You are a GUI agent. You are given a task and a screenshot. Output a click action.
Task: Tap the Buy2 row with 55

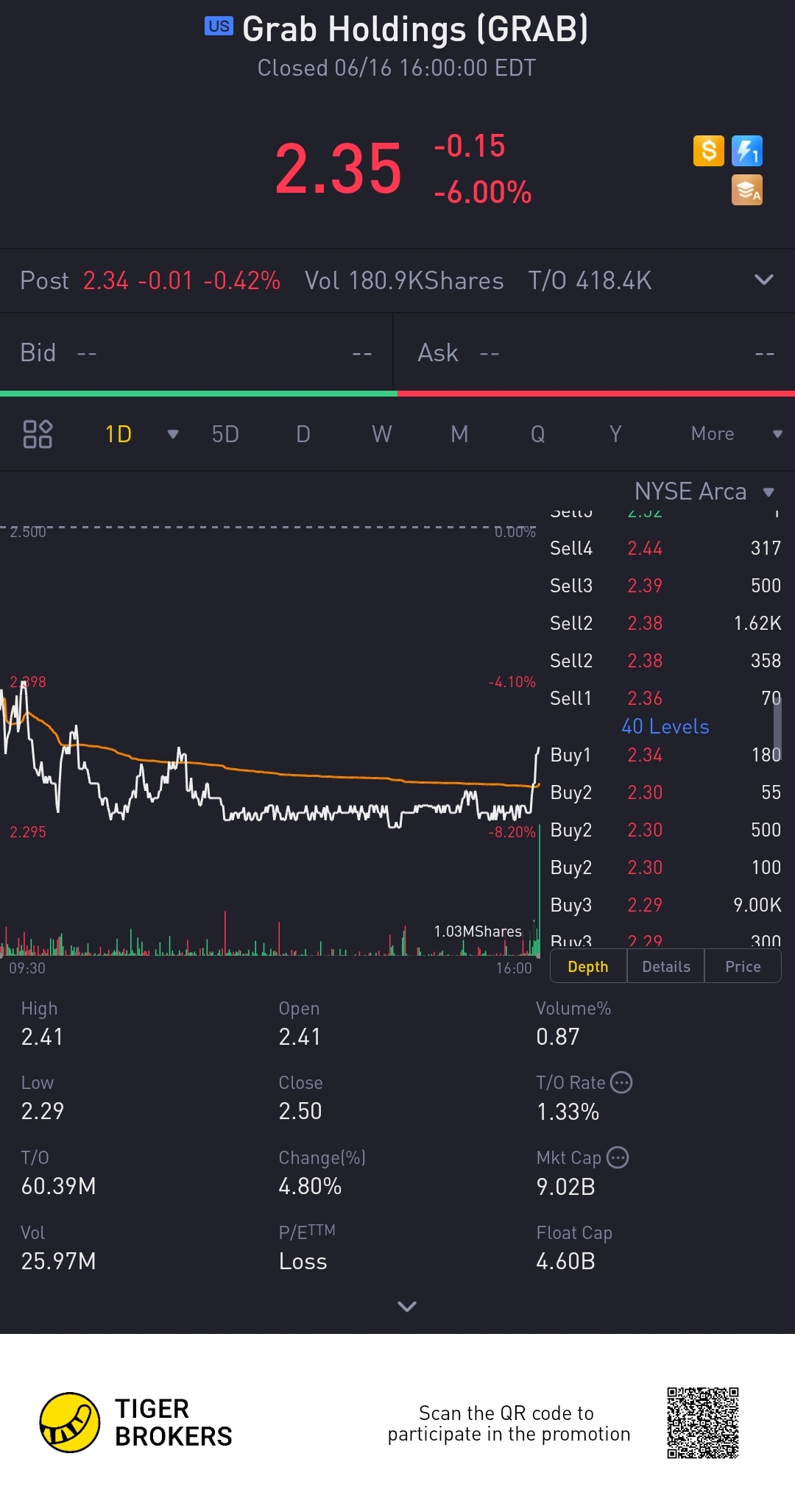coord(665,792)
